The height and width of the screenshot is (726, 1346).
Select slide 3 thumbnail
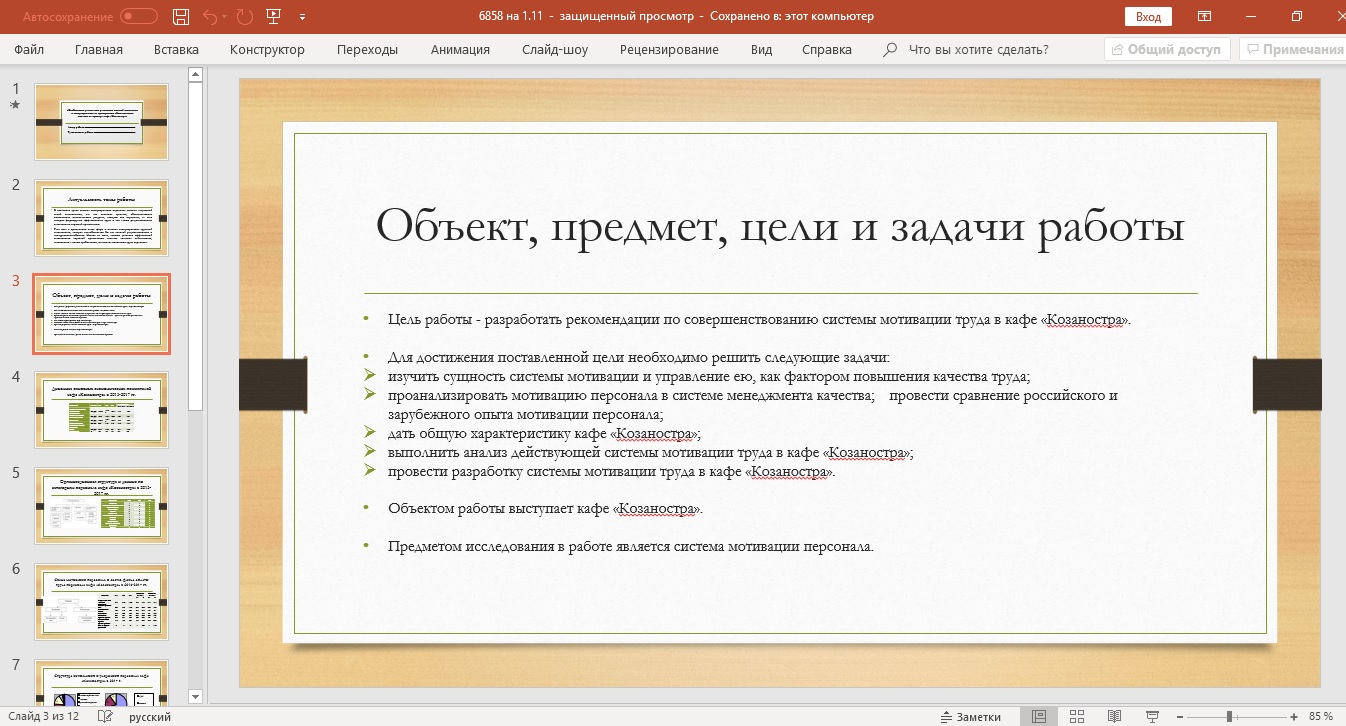pyautogui.click(x=102, y=314)
